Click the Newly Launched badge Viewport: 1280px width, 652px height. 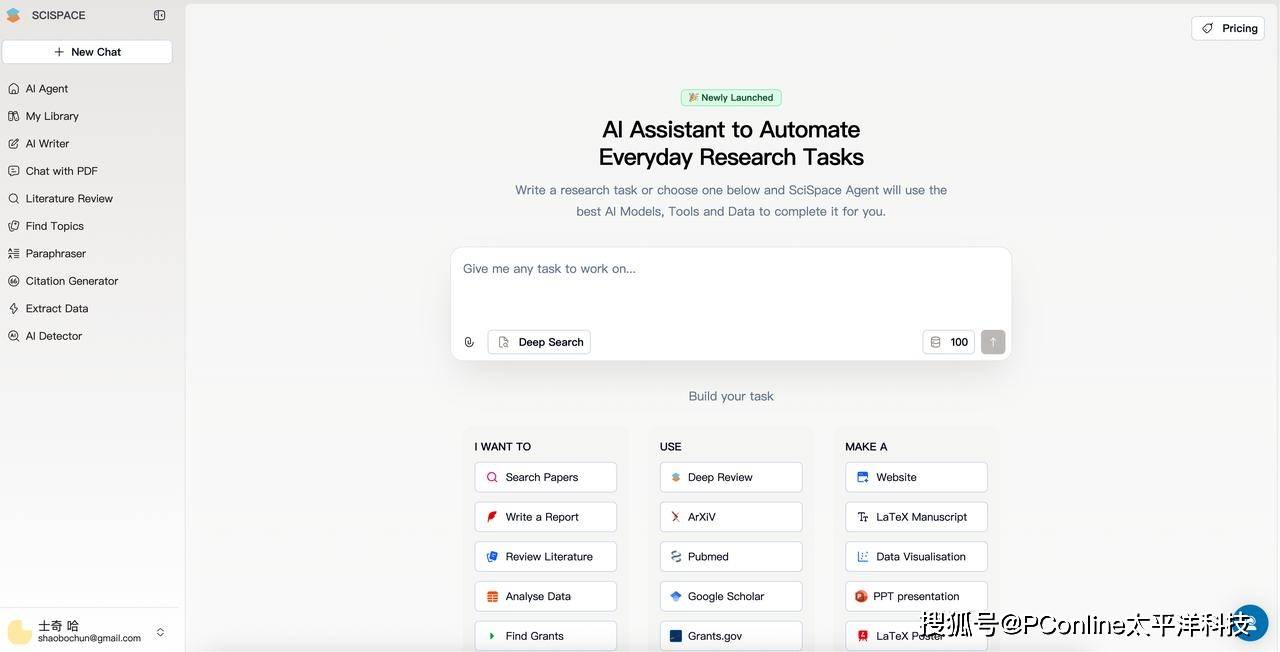click(x=731, y=98)
